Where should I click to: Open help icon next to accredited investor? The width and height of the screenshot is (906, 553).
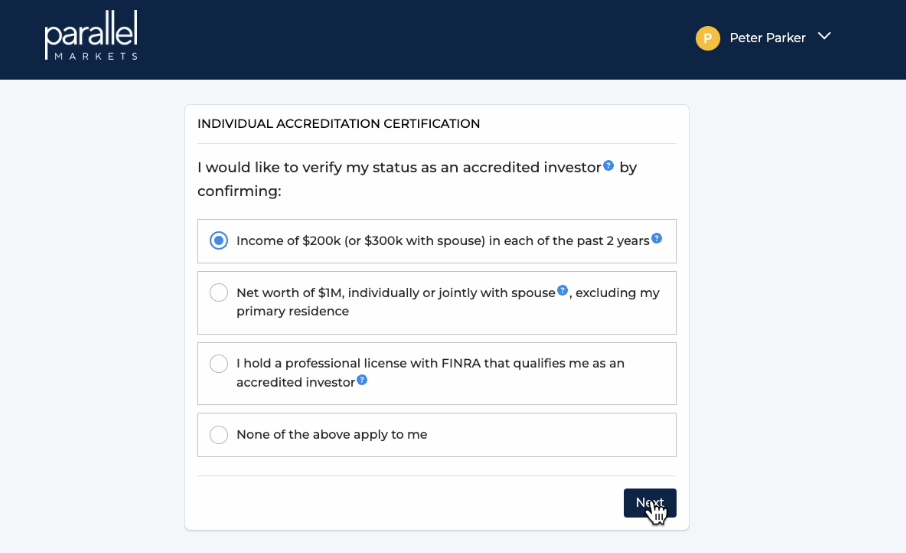(x=608, y=165)
